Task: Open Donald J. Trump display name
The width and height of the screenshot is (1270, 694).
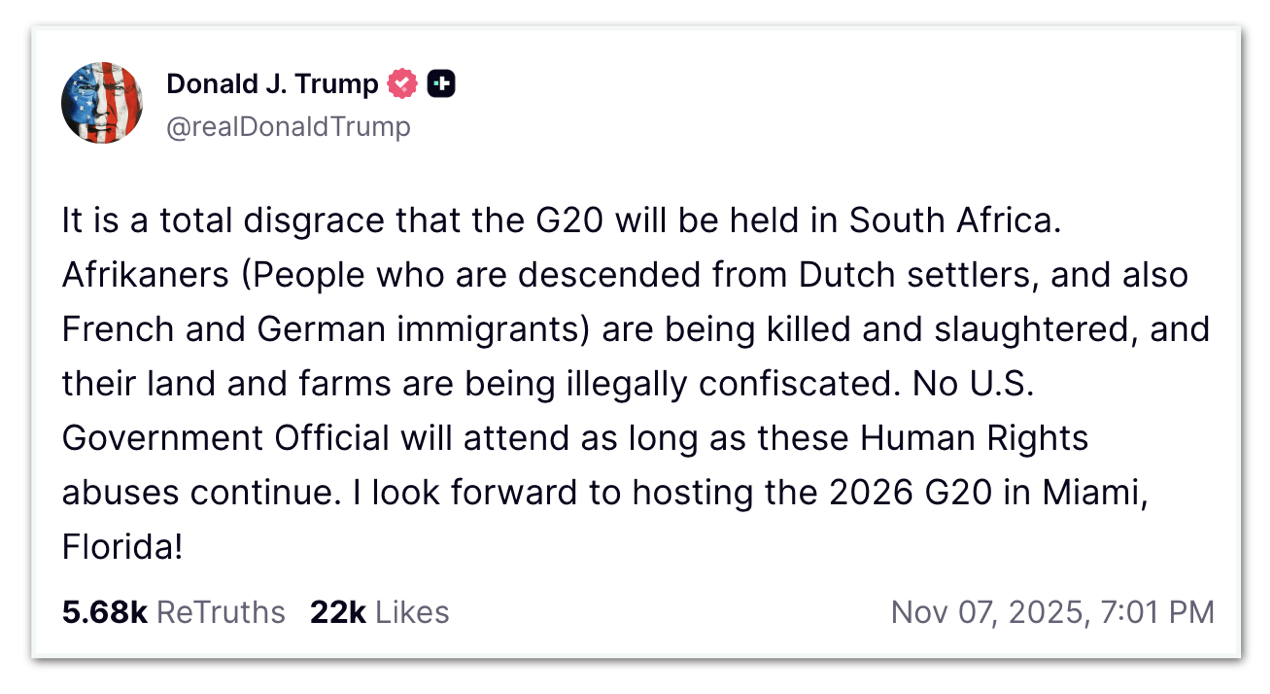Action: [272, 85]
